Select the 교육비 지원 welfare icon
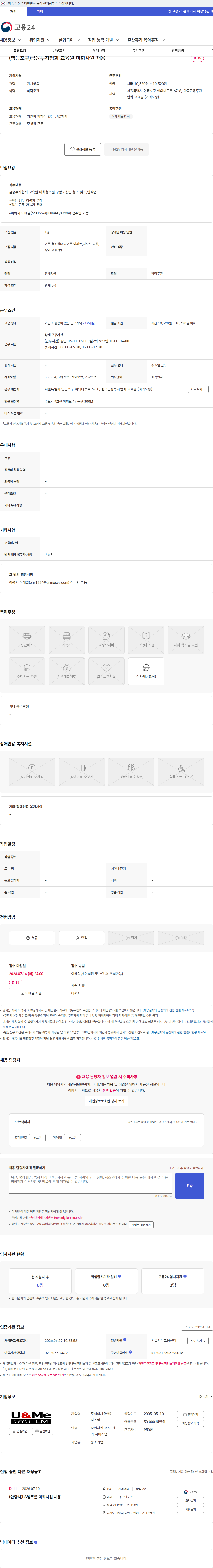The width and height of the screenshot is (213, 1568). pos(146,640)
